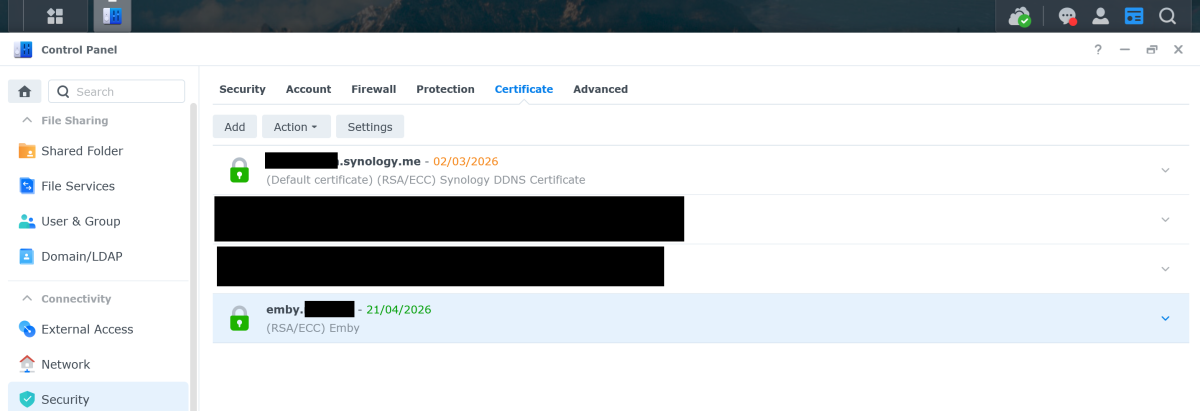
Task: Click the expiry date 02/03/2026
Action: [465, 161]
